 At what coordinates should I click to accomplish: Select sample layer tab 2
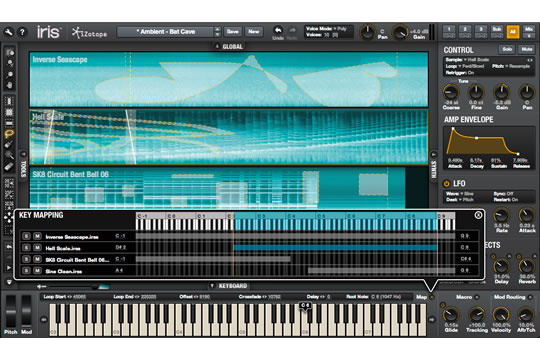click(465, 32)
